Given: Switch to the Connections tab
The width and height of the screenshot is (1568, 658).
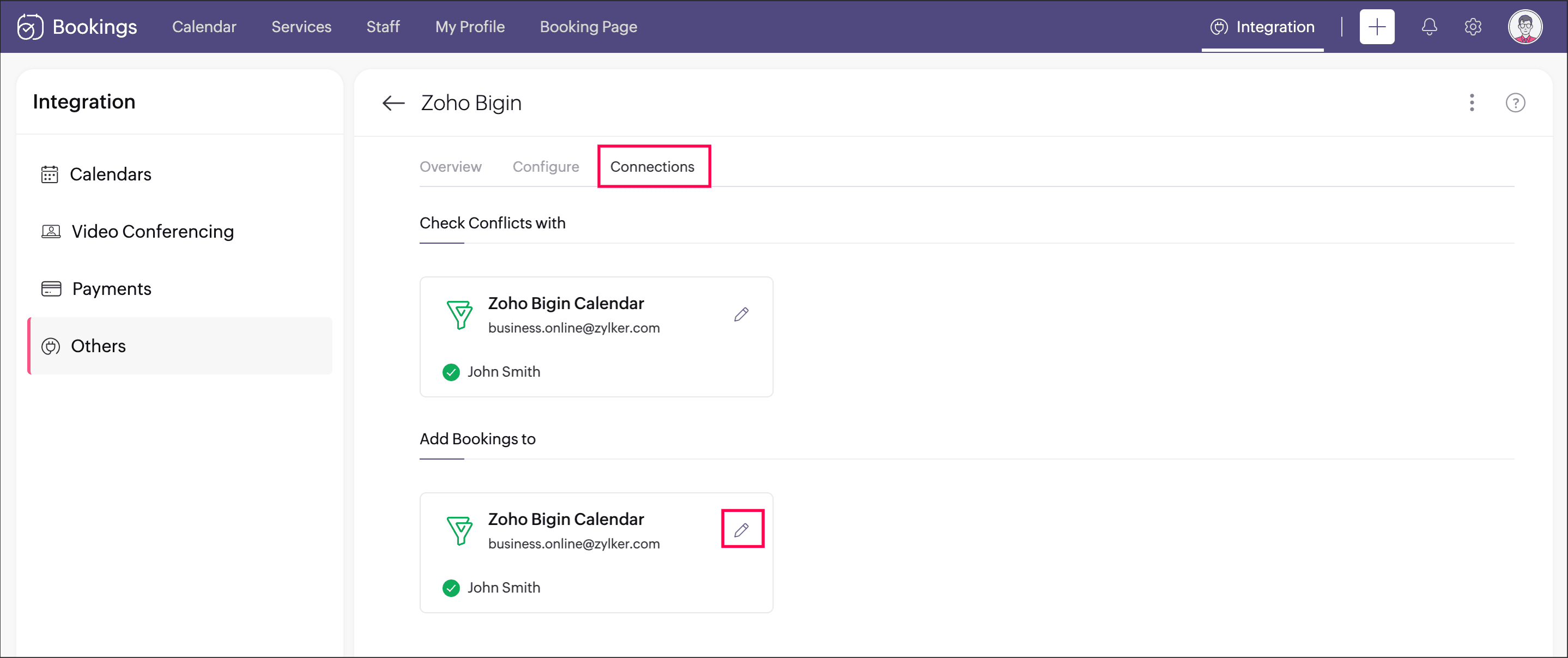Looking at the screenshot, I should coord(652,167).
